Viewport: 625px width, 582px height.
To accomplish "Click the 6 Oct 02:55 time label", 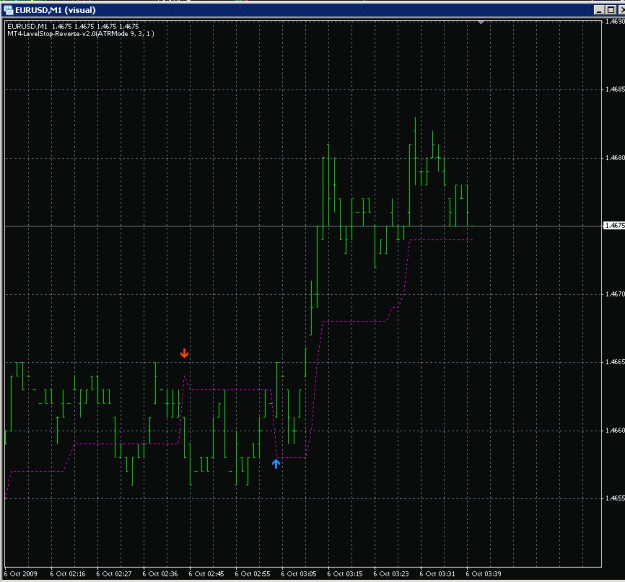I will 252,574.
